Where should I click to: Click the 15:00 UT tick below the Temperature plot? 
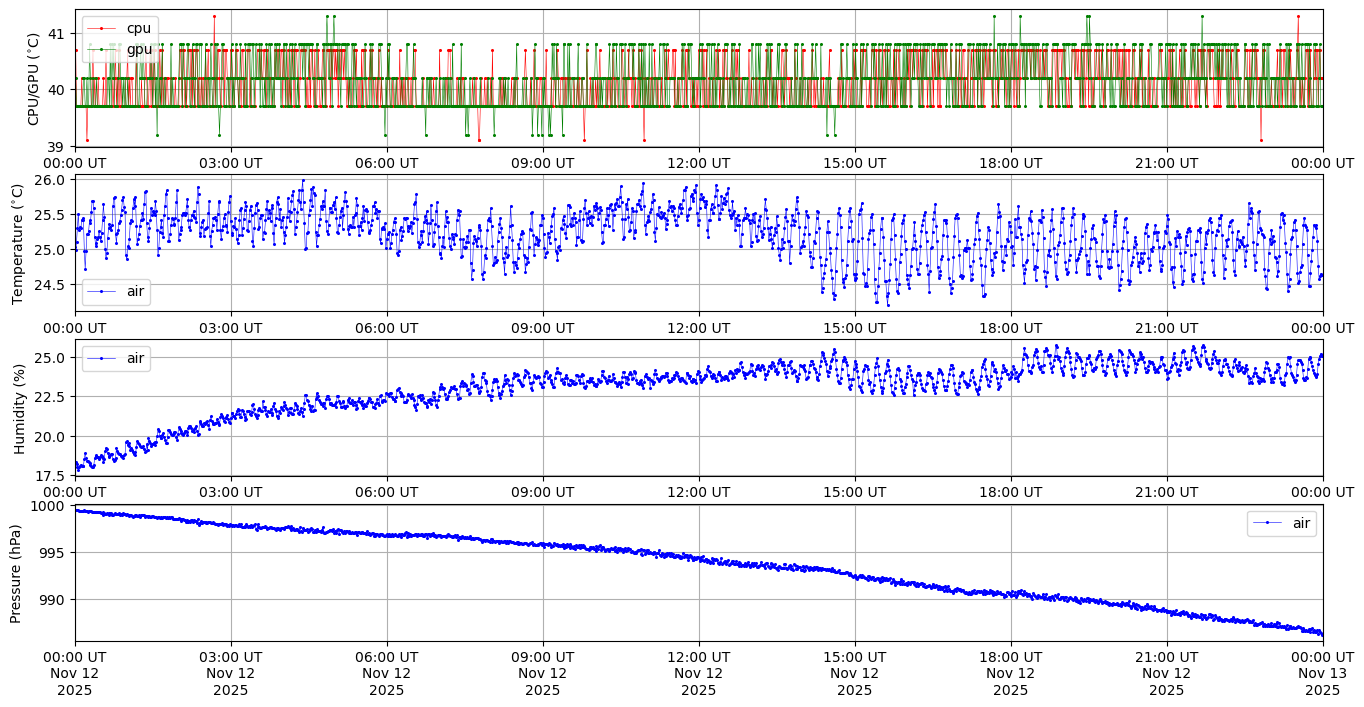pyautogui.click(x=854, y=327)
